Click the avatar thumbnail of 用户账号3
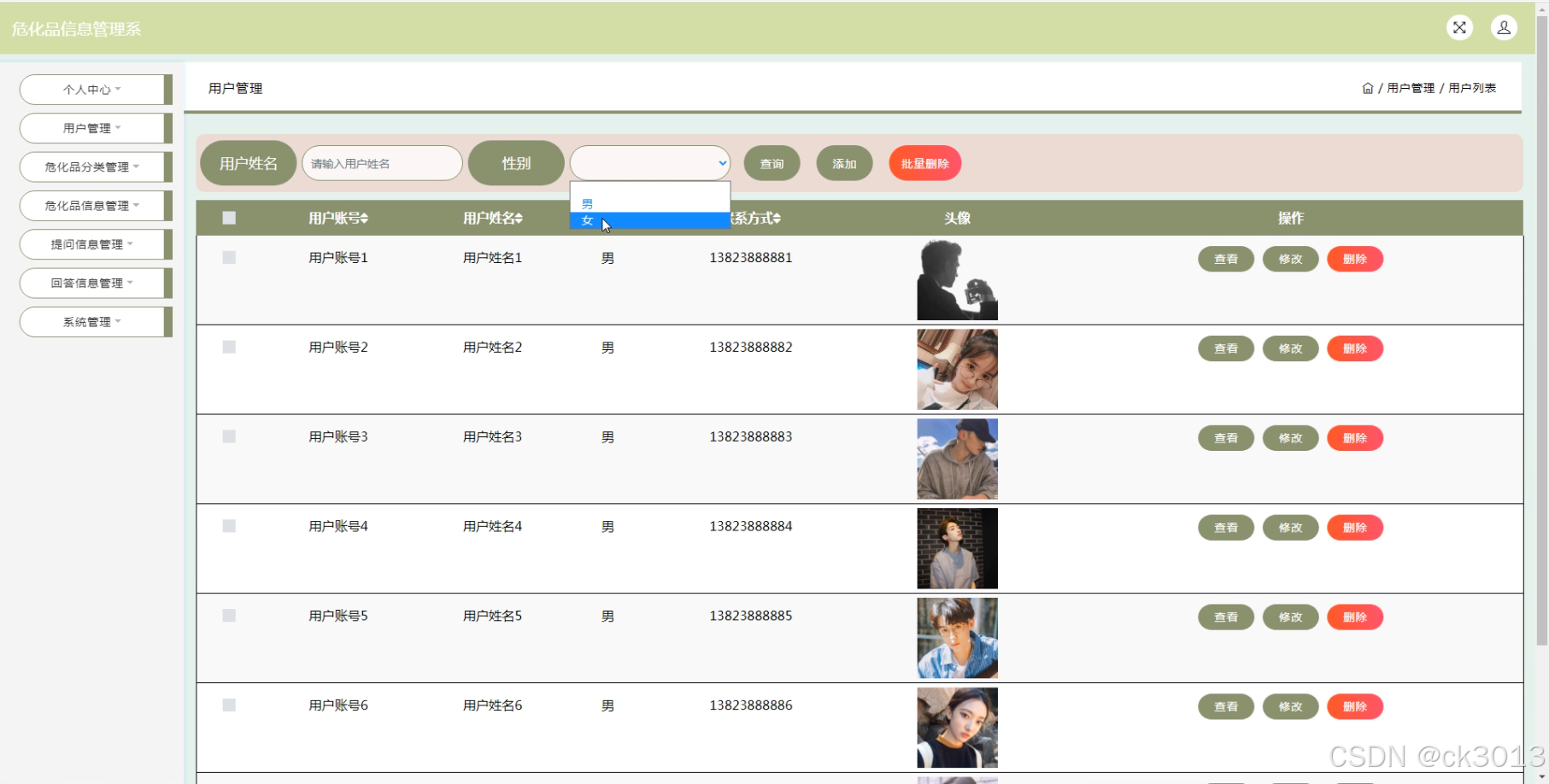The width and height of the screenshot is (1549, 784). coord(957,459)
